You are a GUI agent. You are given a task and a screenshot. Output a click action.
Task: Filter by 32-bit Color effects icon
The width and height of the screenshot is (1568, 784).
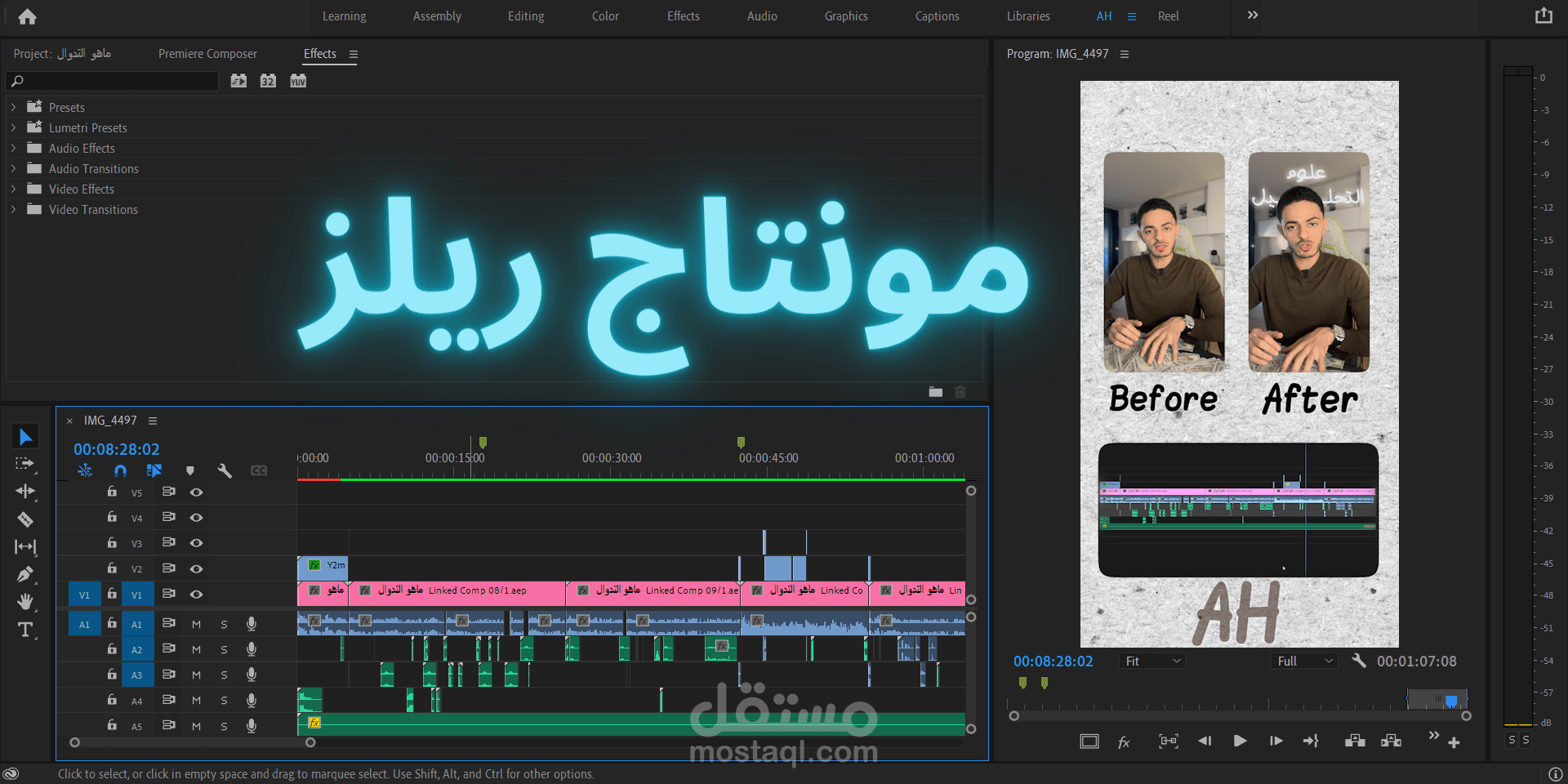pos(268,81)
